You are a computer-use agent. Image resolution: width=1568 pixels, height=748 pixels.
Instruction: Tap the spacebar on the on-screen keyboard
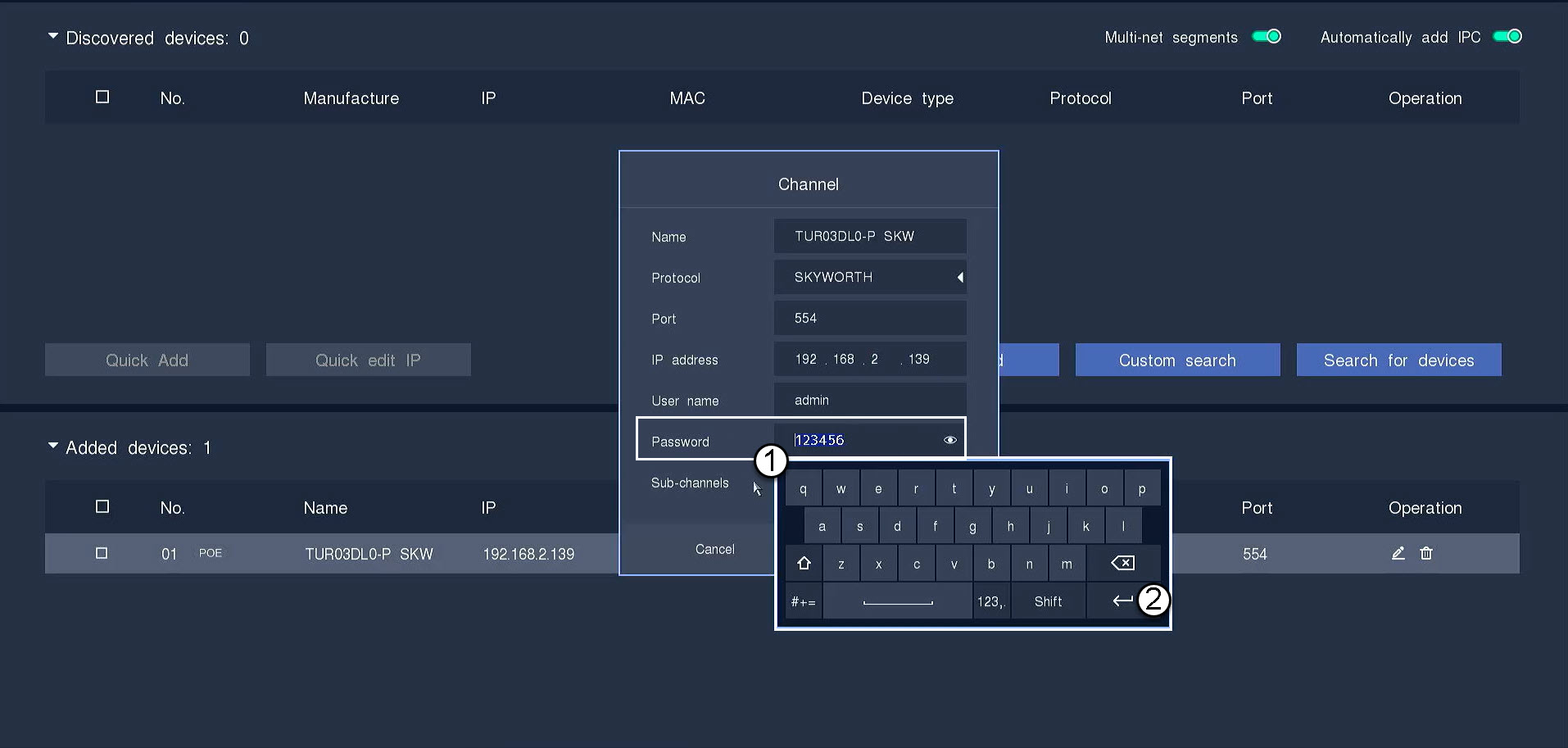click(x=897, y=601)
